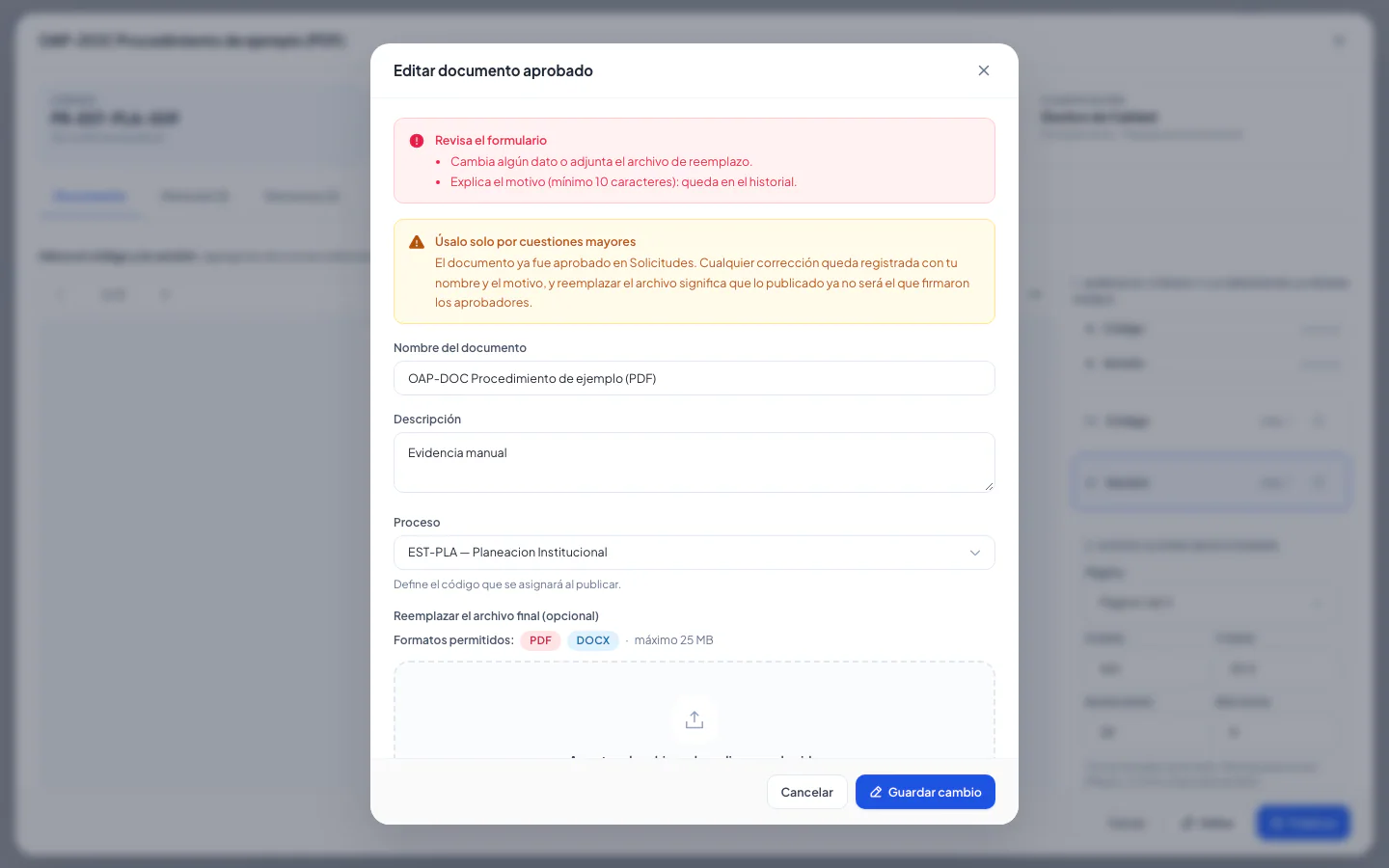Cancel the document edit
This screenshot has width=1389, height=868.
[x=806, y=792]
